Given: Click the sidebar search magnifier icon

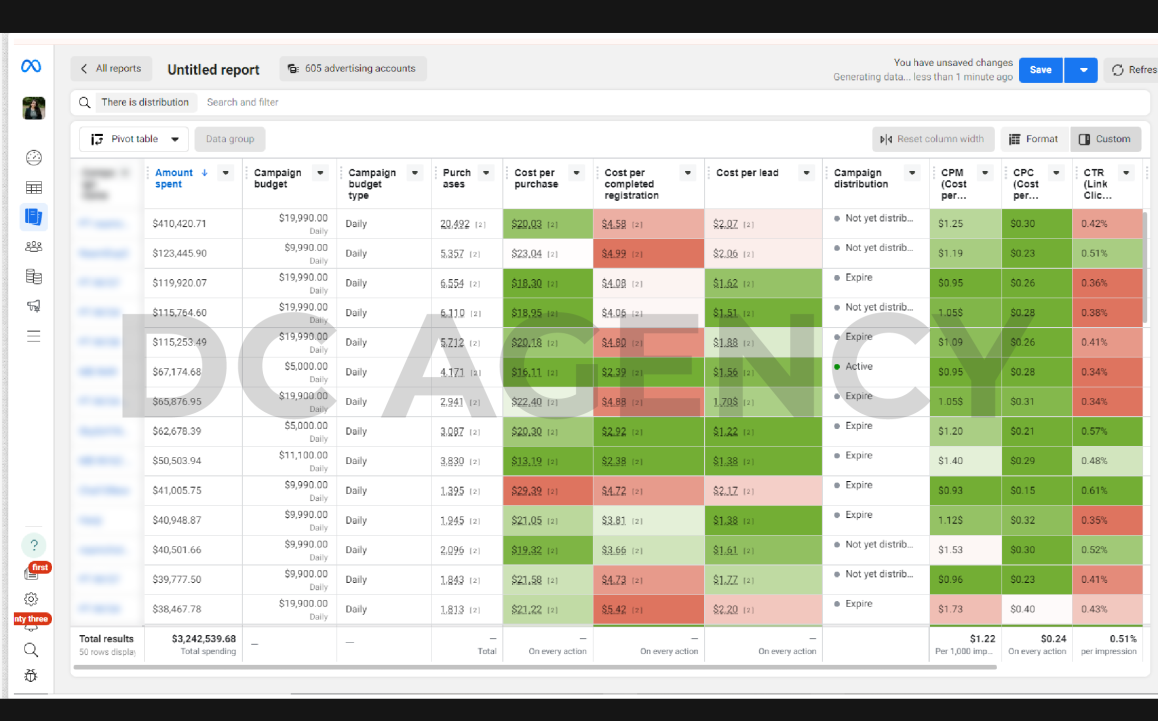Looking at the screenshot, I should (x=31, y=650).
